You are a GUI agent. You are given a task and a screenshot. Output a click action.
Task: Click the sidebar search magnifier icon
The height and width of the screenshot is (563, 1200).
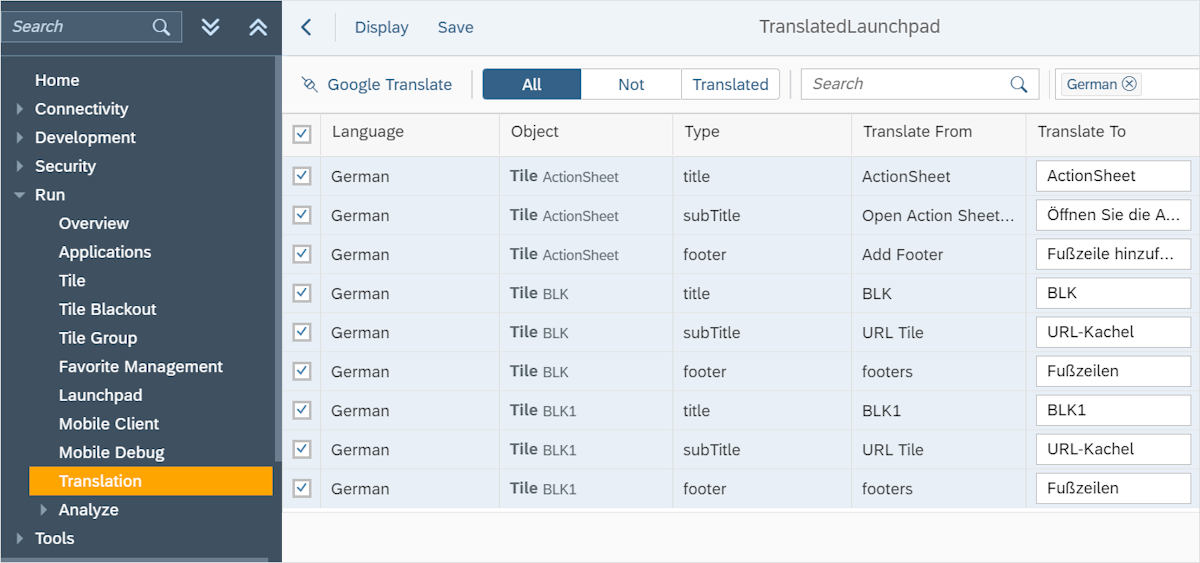tap(161, 27)
